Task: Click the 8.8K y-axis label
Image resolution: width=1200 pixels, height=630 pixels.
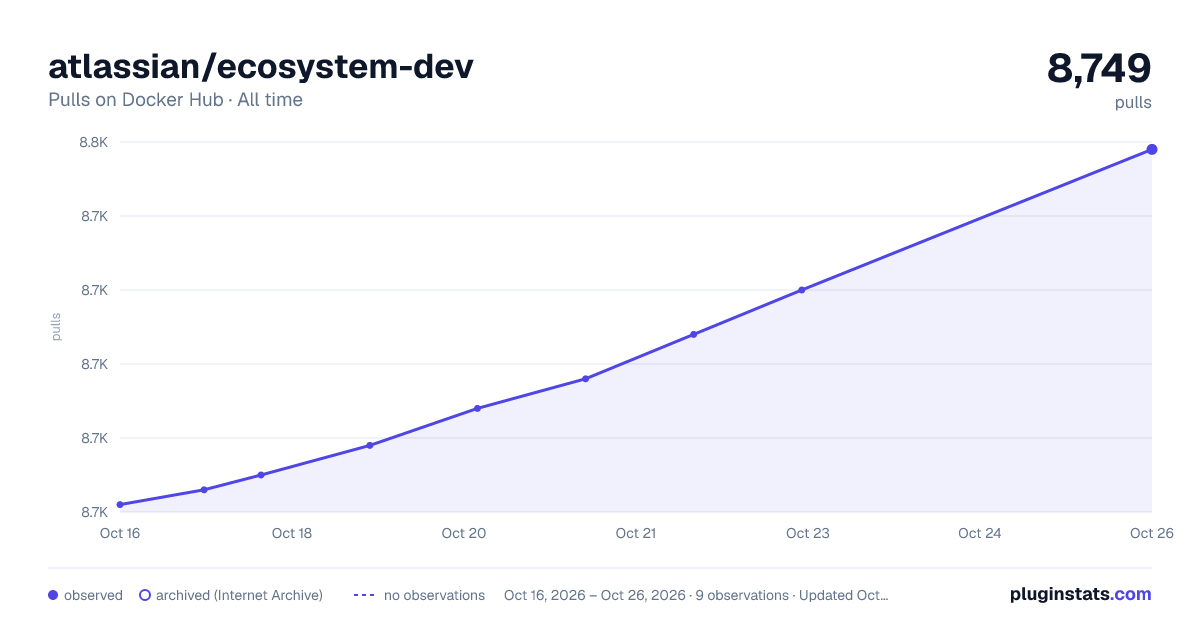Action: tap(94, 142)
